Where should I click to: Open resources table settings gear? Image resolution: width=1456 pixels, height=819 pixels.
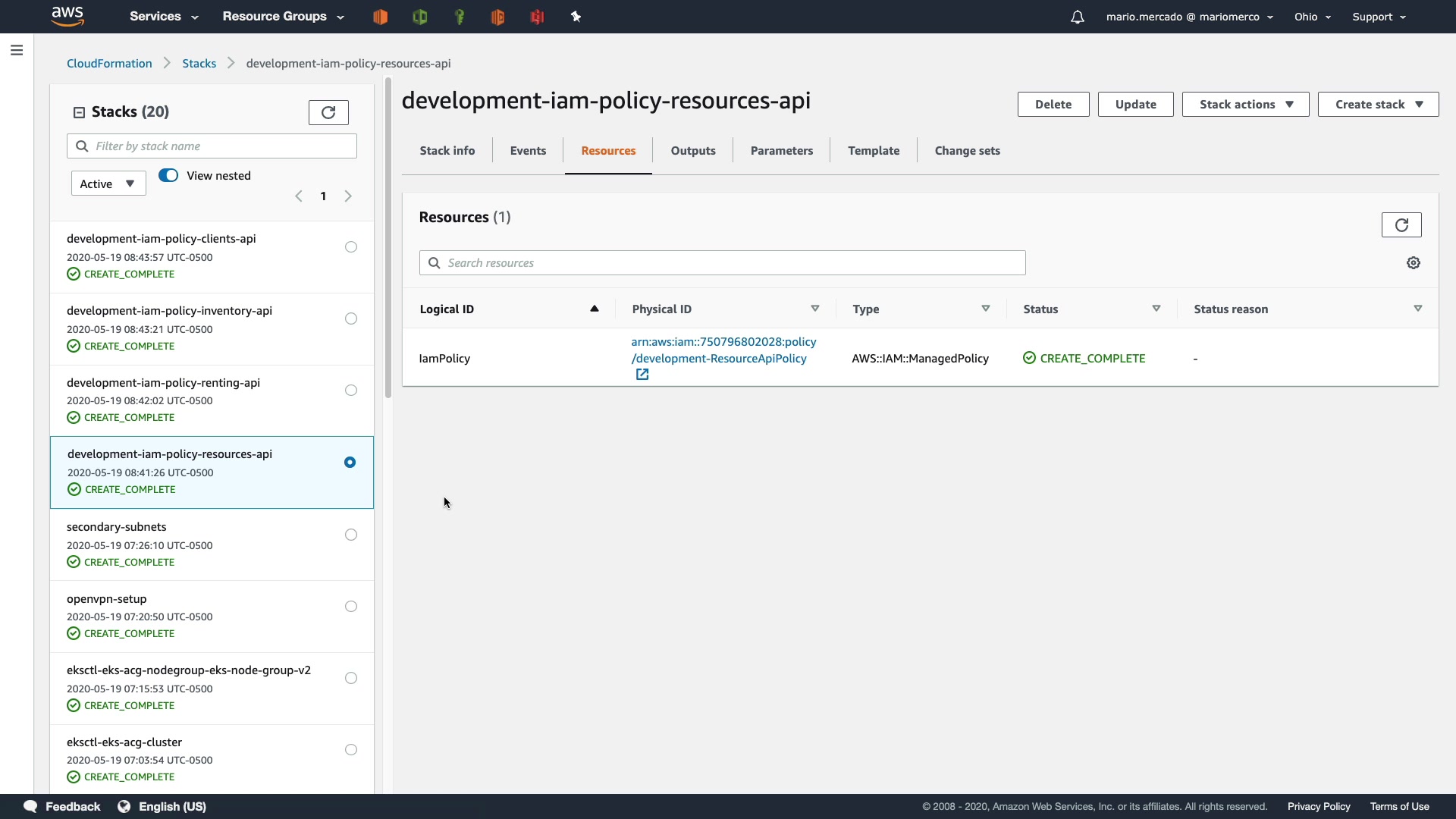tap(1413, 263)
